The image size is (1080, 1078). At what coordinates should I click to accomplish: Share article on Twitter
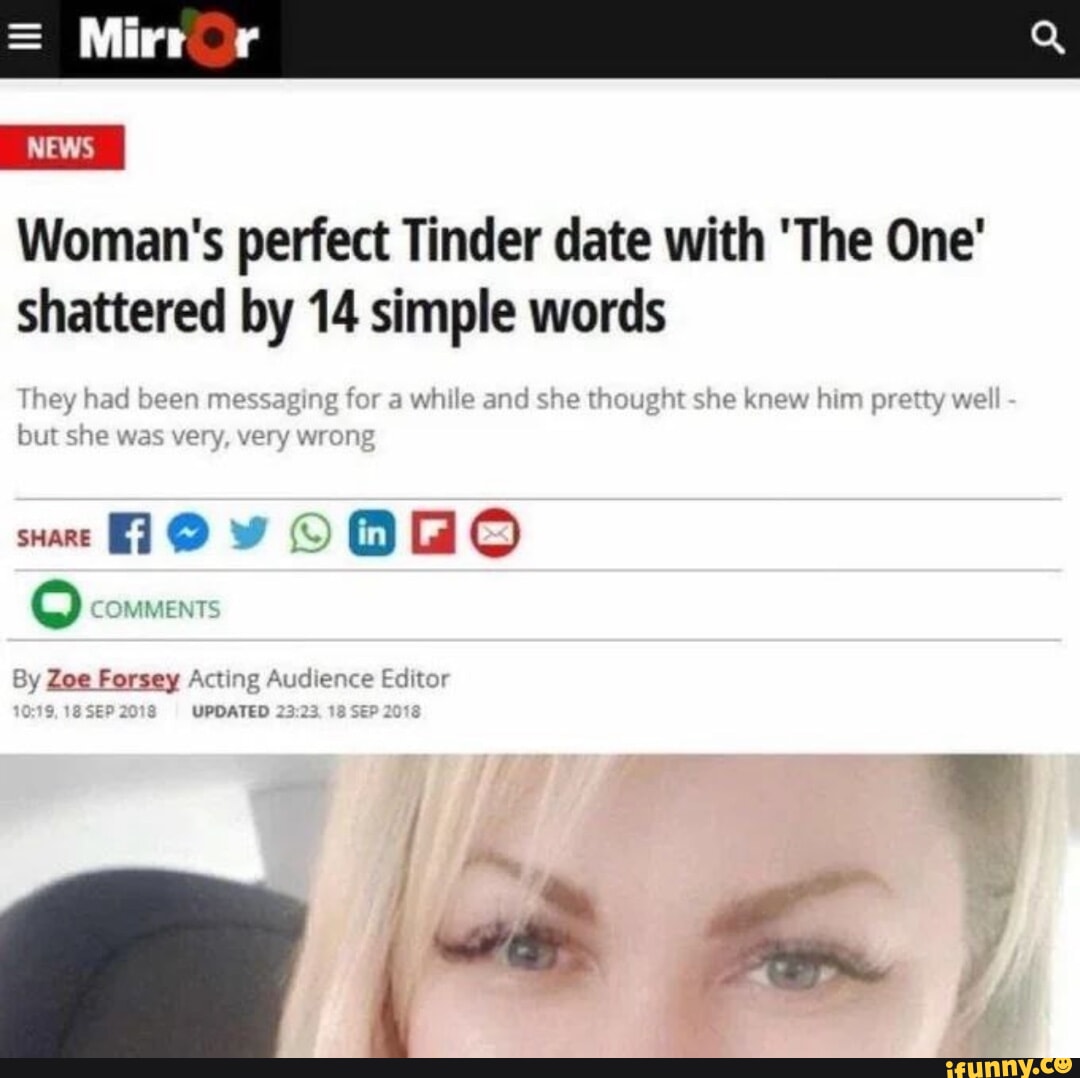pyautogui.click(x=249, y=534)
